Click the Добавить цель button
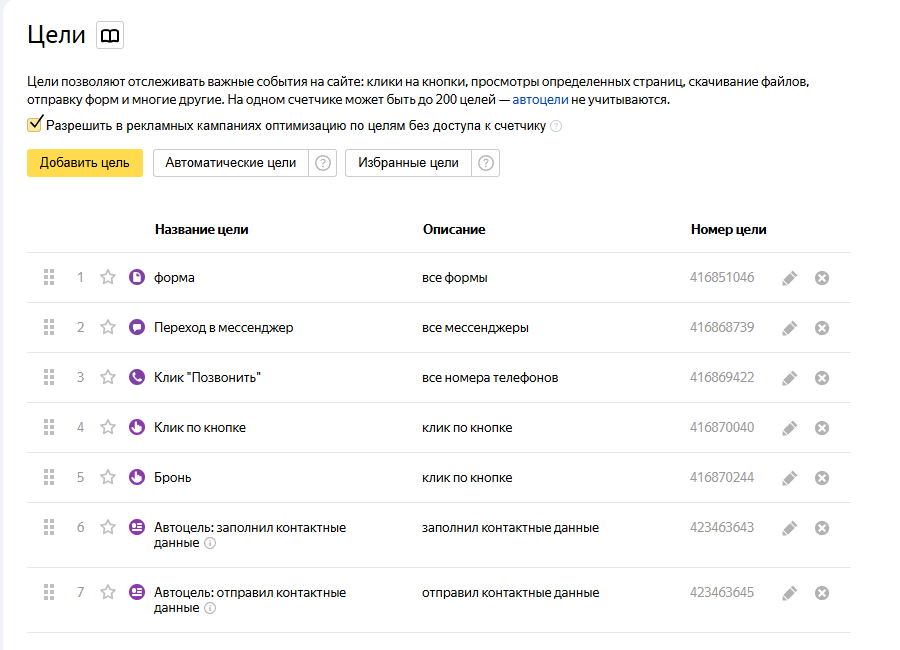Image resolution: width=900 pixels, height=650 pixels. point(85,163)
